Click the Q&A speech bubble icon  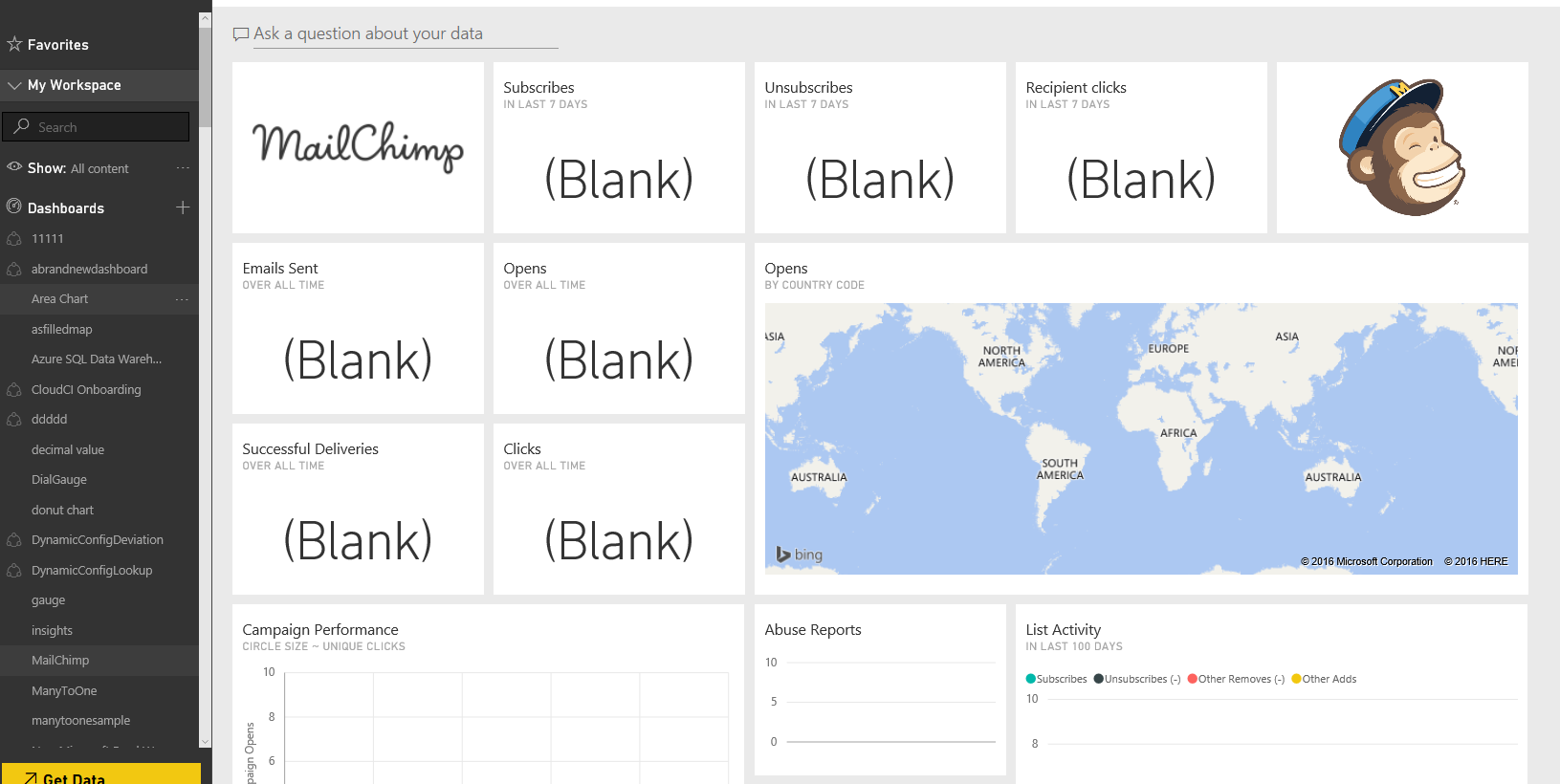coord(241,34)
